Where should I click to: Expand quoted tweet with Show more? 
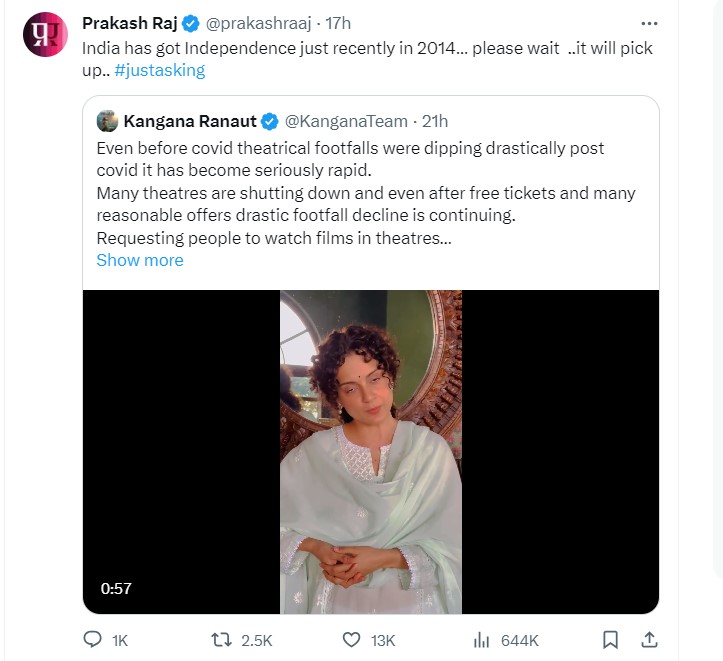(140, 260)
